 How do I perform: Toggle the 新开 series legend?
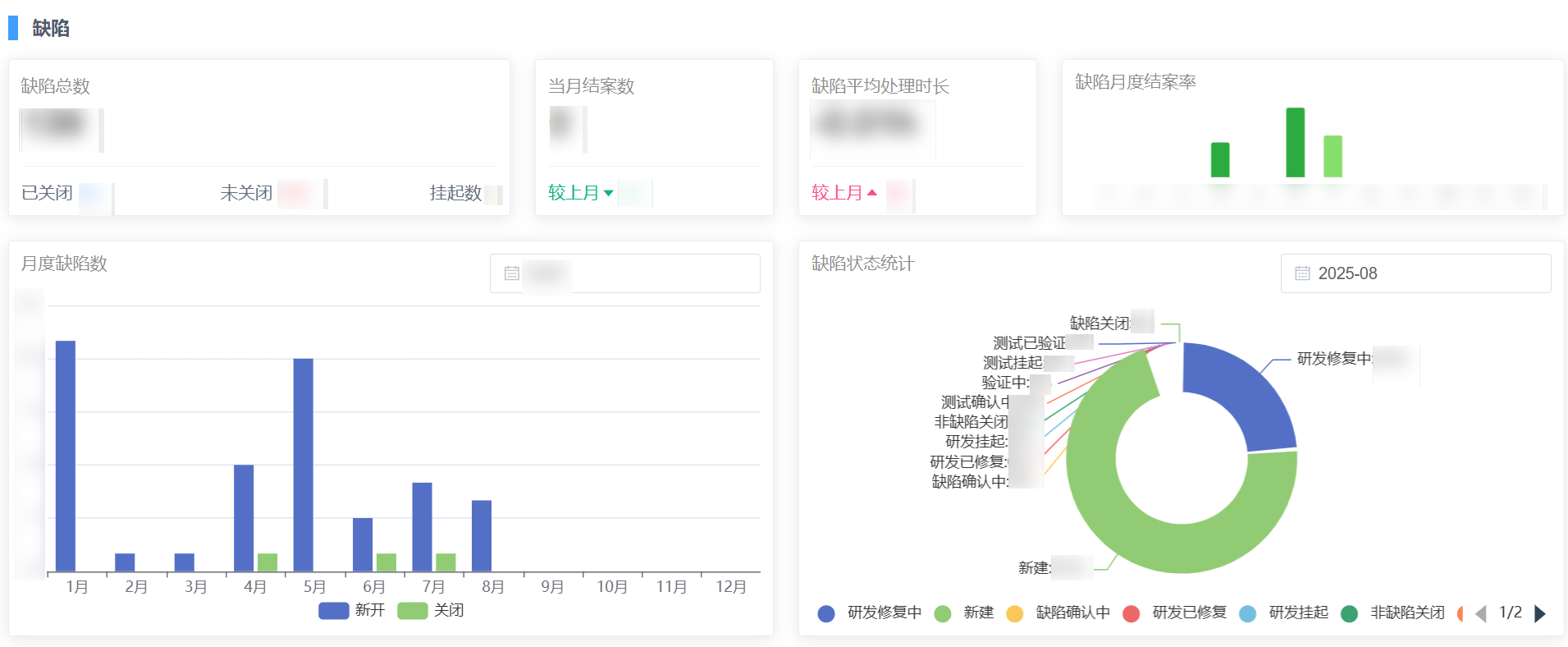coord(352,610)
